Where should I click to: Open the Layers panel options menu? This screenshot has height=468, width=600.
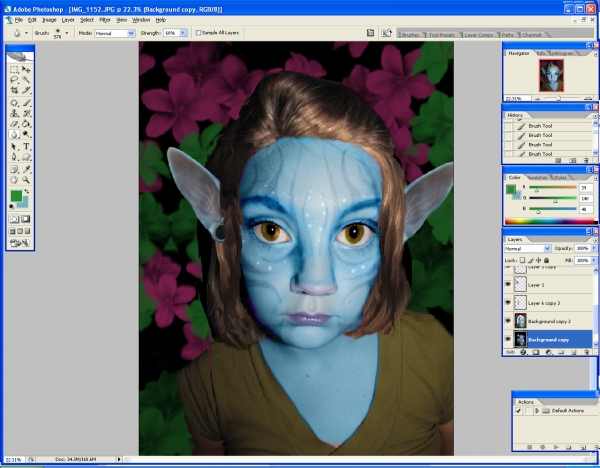click(595, 240)
